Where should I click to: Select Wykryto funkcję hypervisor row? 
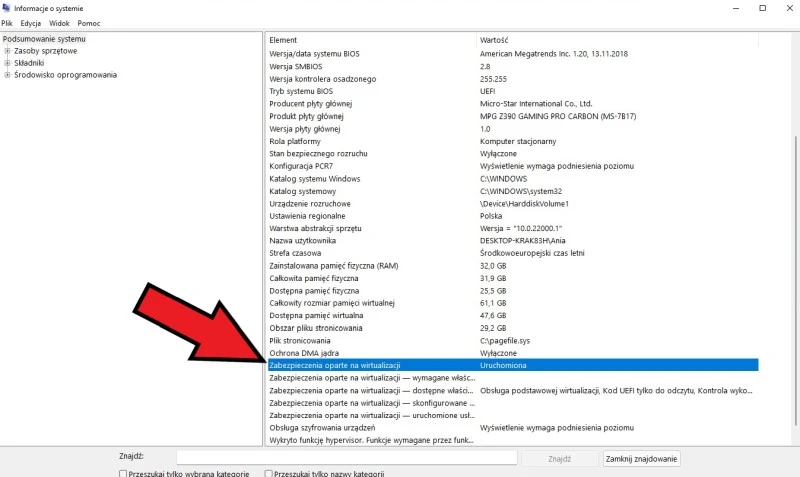[512, 440]
